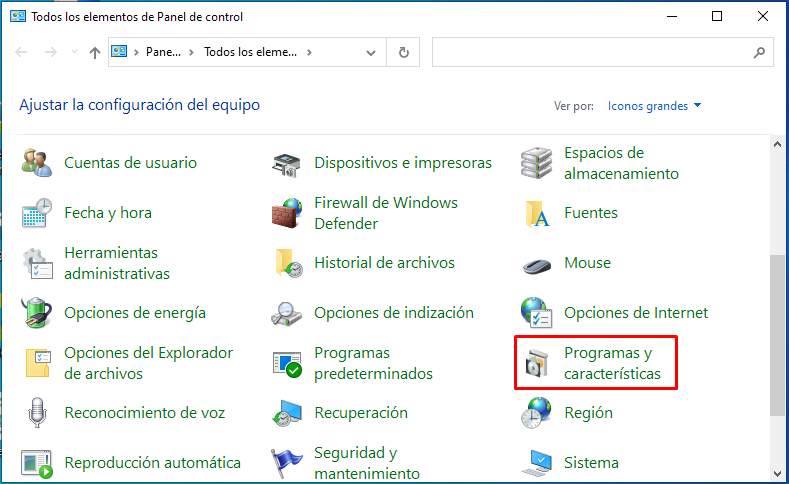Viewport: 789px width, 484px height.
Task: Open the Mouse icon
Action: click(537, 265)
